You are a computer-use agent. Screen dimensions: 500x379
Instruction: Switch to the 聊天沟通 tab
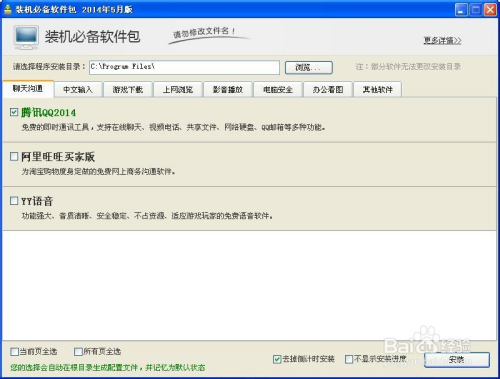point(28,89)
